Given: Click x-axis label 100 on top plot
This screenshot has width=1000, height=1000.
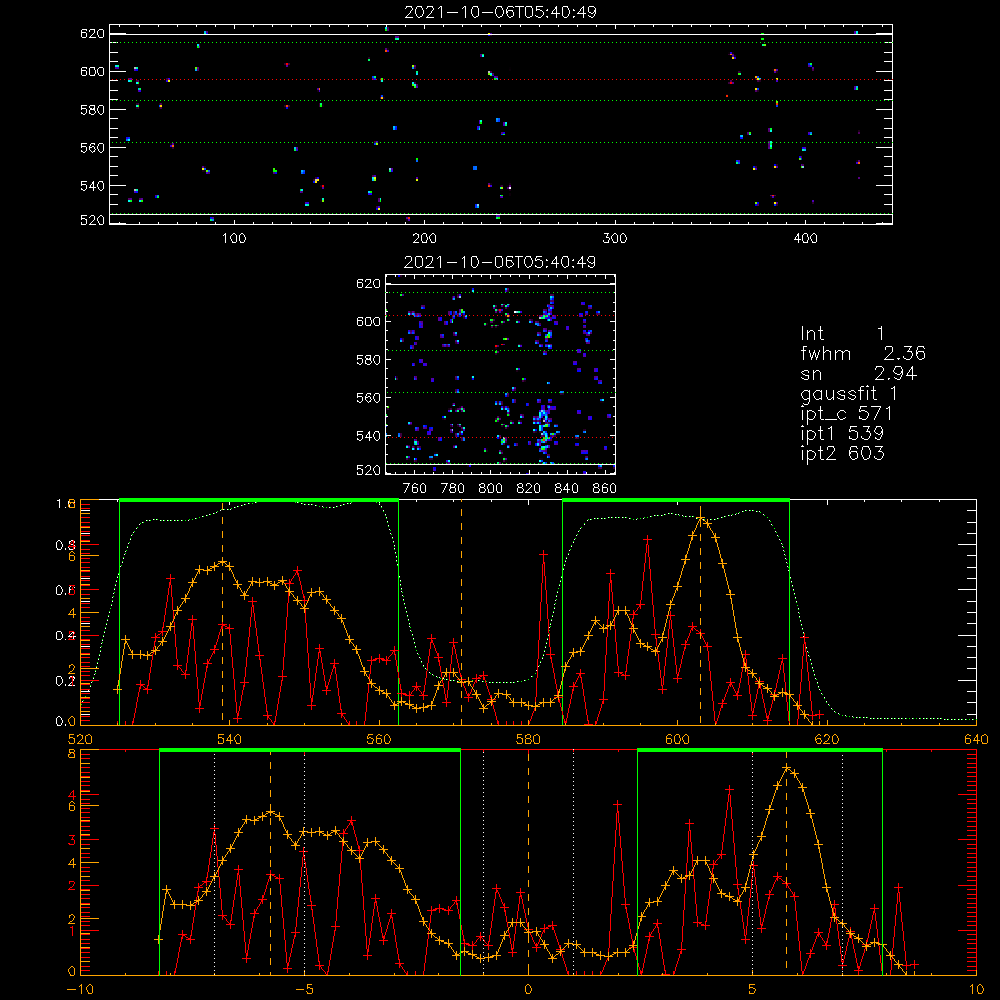Looking at the screenshot, I should [234, 239].
